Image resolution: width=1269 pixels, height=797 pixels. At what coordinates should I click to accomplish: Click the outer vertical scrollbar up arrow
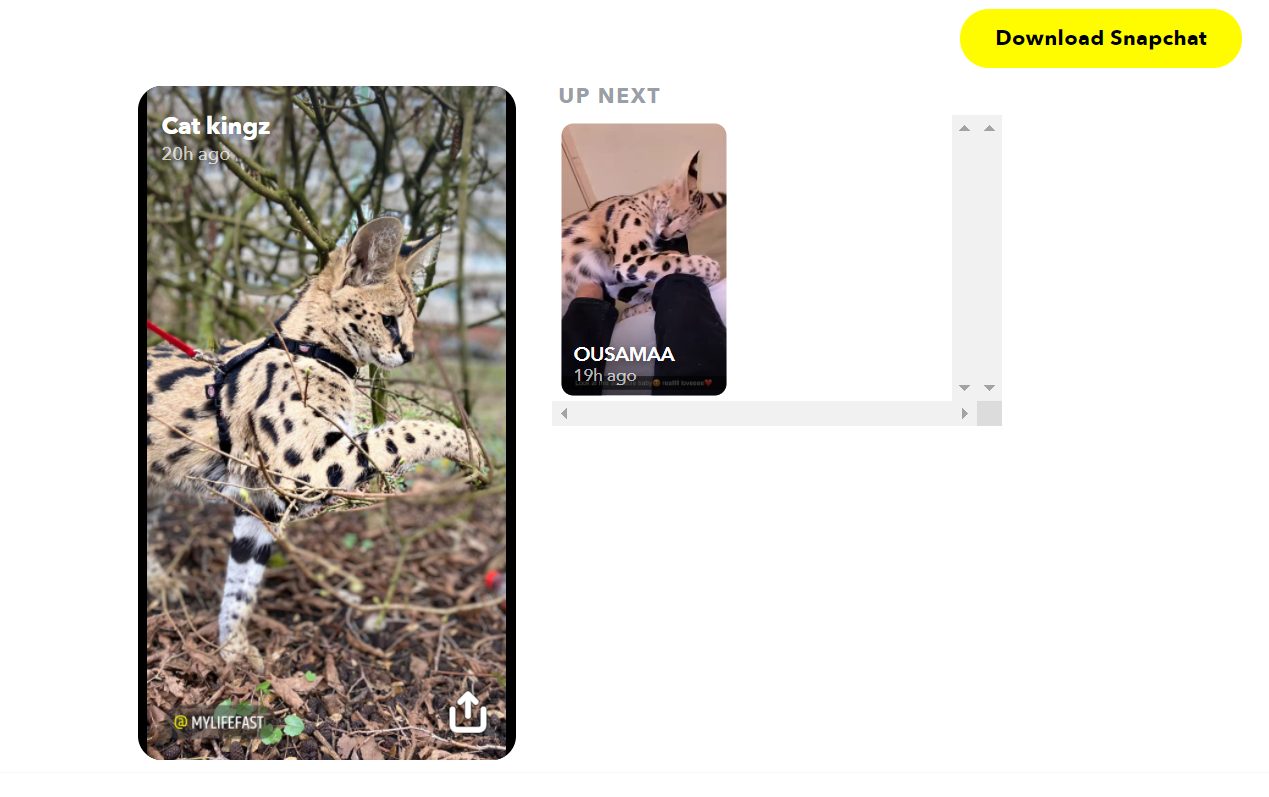click(x=989, y=128)
